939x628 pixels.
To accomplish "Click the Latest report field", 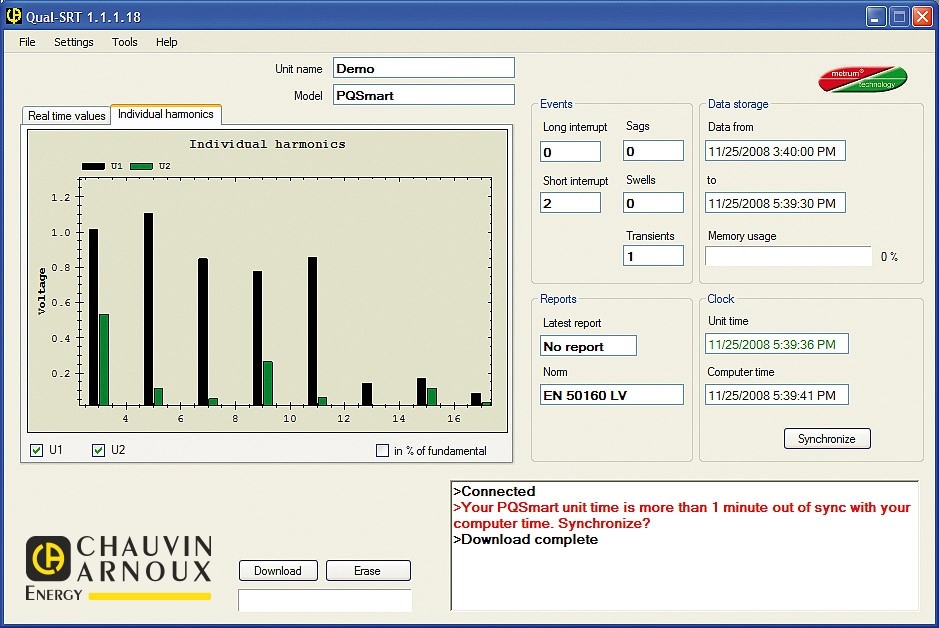I will [588, 346].
